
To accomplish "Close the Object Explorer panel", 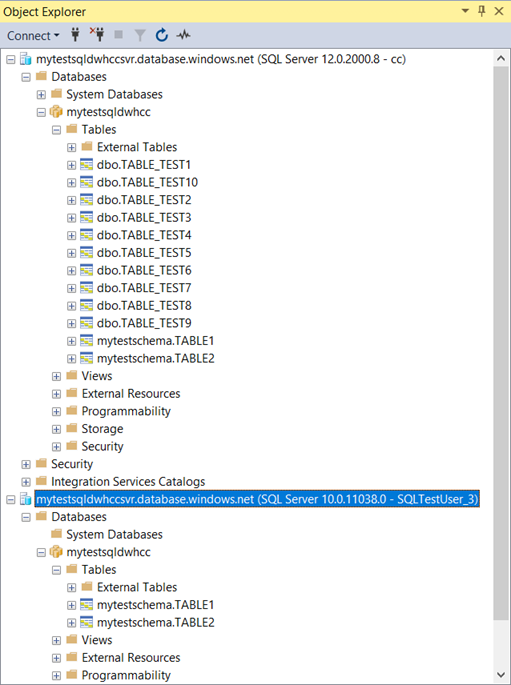I will pyautogui.click(x=499, y=11).
